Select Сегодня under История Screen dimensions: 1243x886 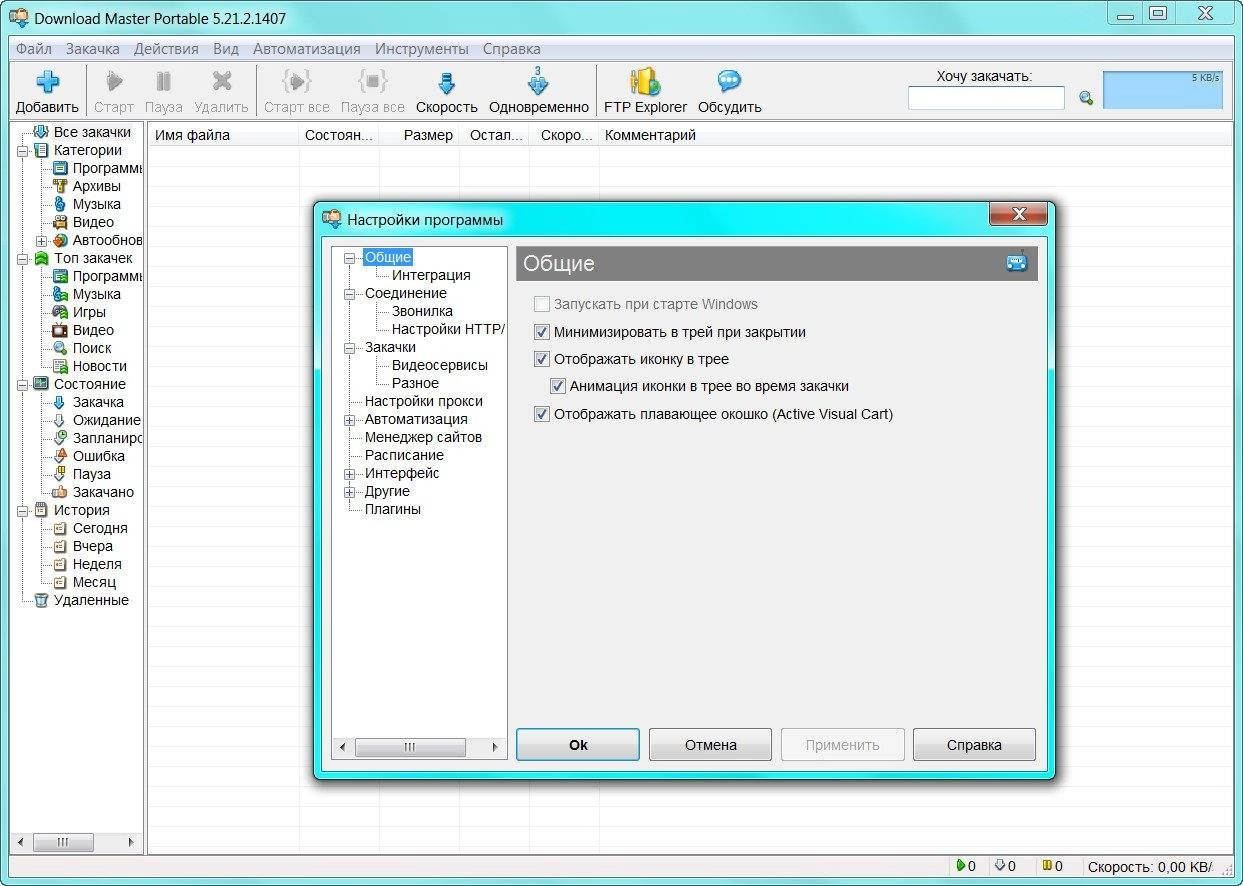[100, 528]
